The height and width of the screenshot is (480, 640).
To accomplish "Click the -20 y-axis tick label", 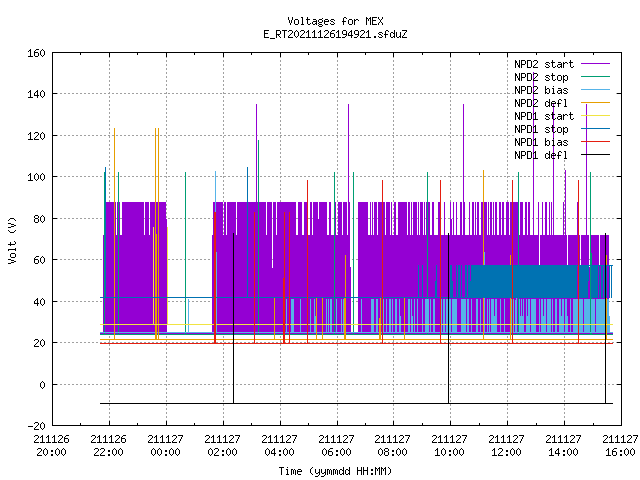I will click(x=36, y=426).
